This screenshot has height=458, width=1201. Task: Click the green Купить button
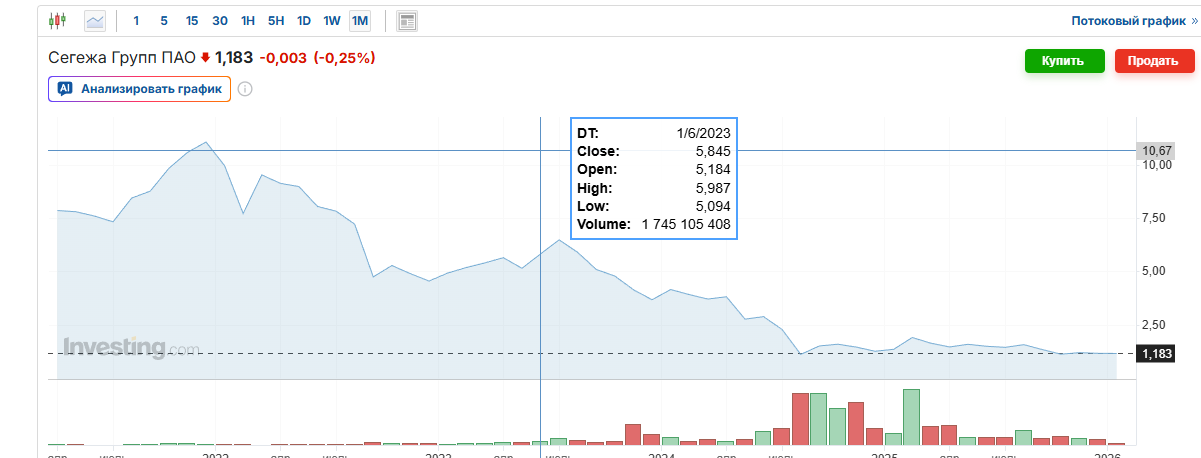coord(1064,60)
